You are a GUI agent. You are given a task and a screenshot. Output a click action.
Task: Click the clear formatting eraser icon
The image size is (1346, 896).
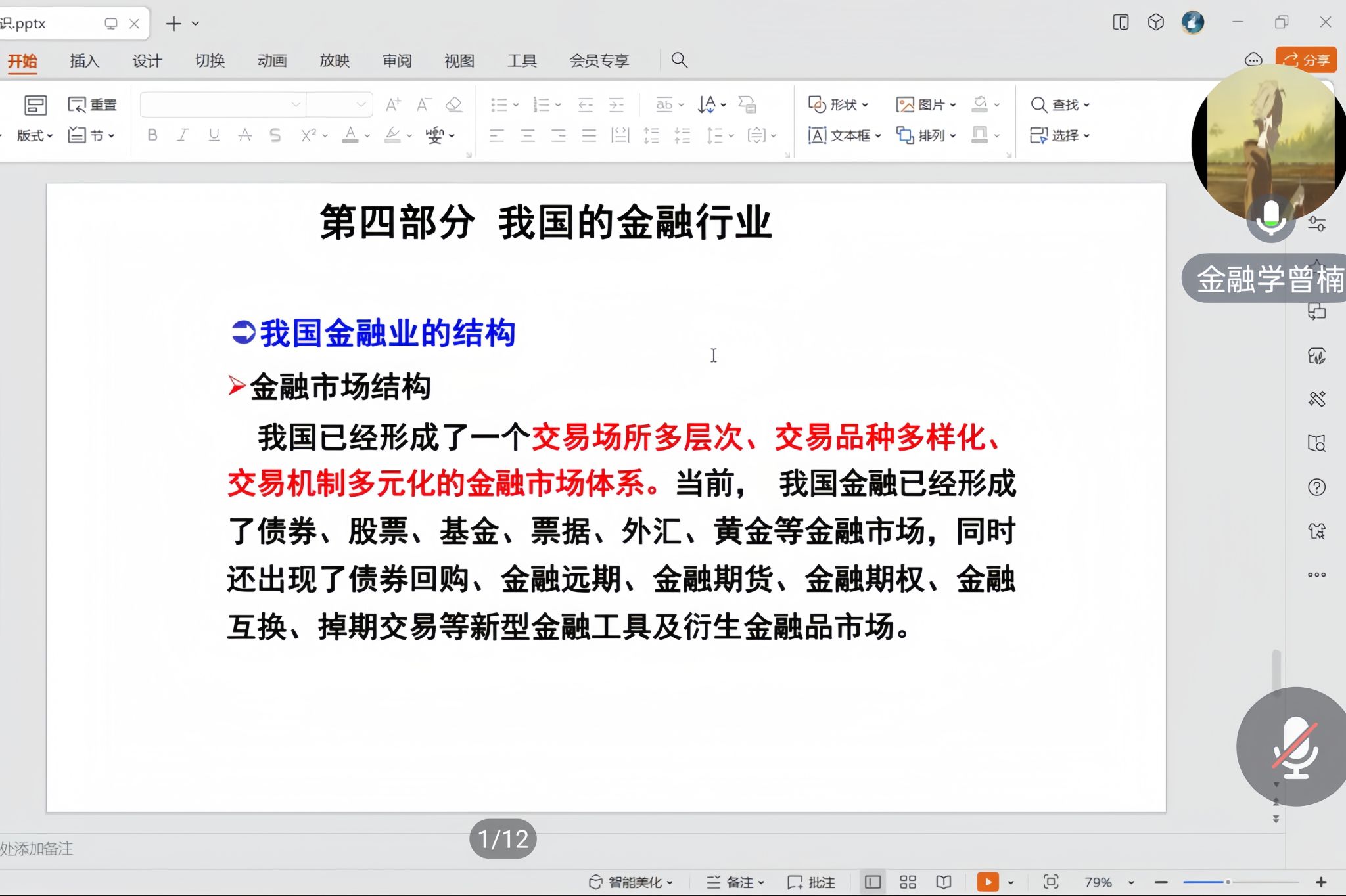pos(453,104)
